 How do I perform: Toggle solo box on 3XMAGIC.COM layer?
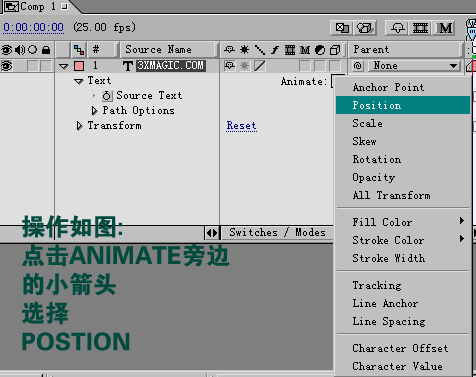32,66
